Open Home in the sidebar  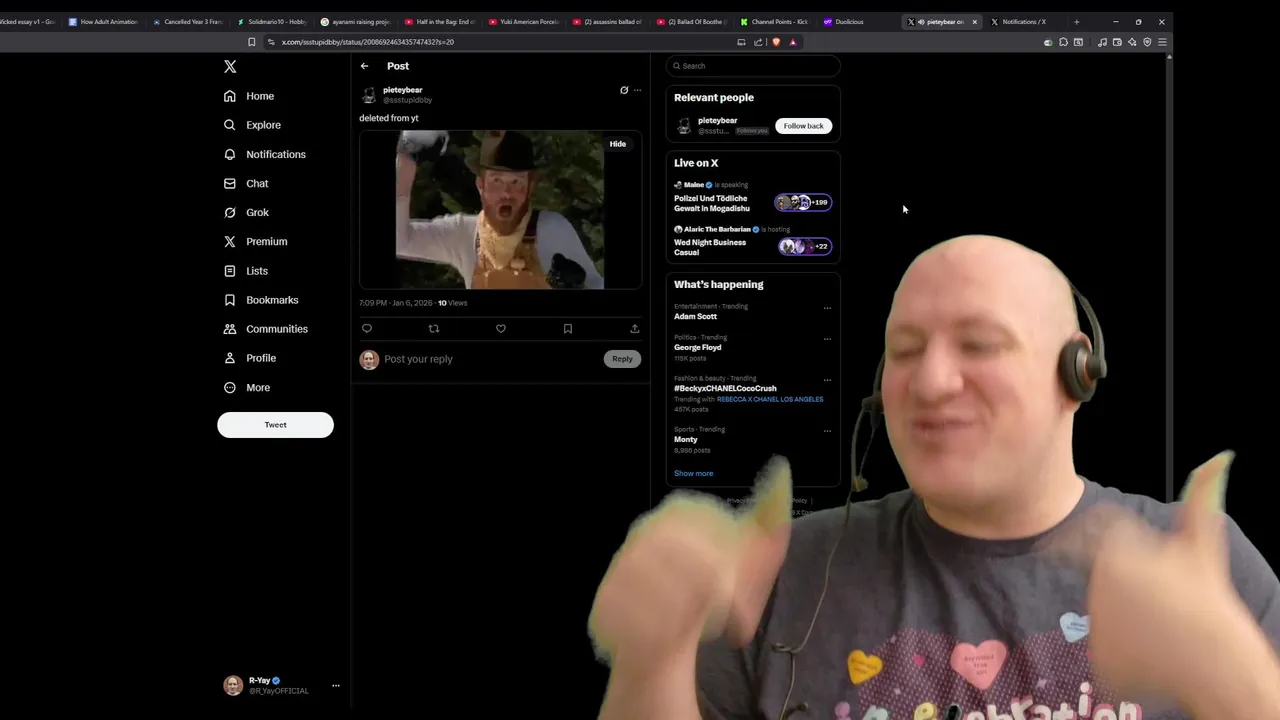(x=249, y=96)
